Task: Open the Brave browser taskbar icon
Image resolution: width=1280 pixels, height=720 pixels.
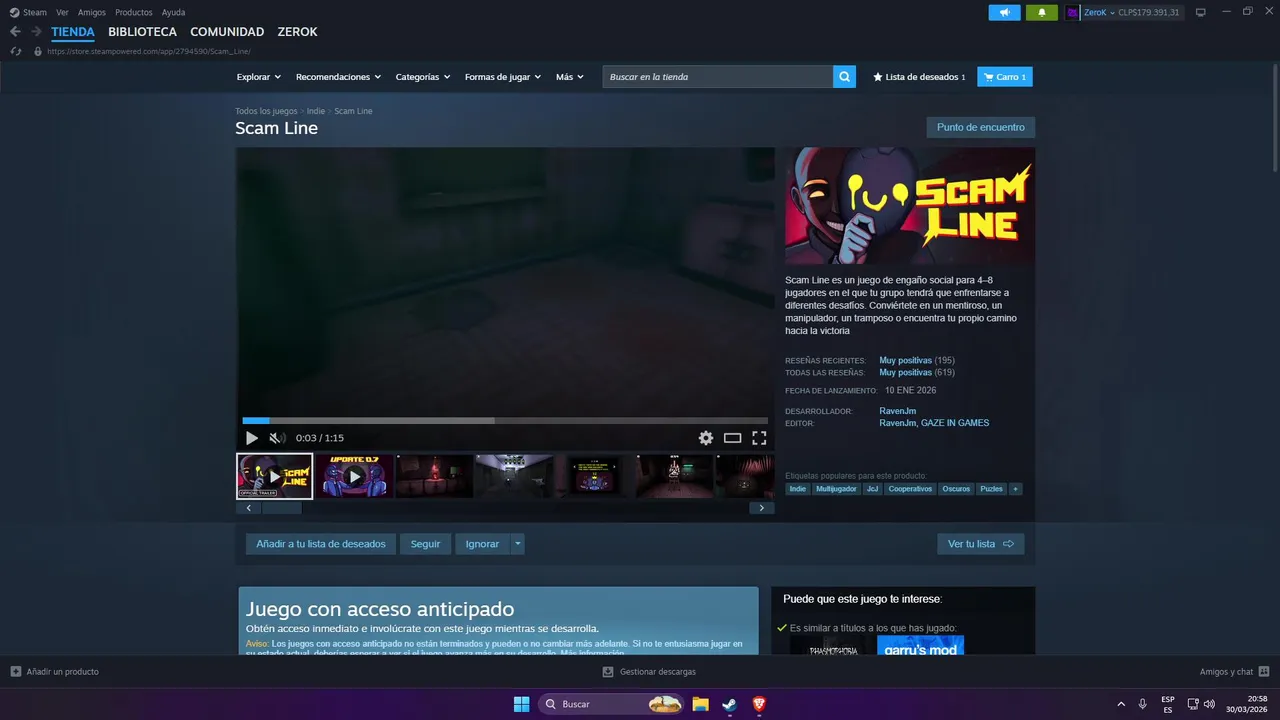Action: pos(759,704)
